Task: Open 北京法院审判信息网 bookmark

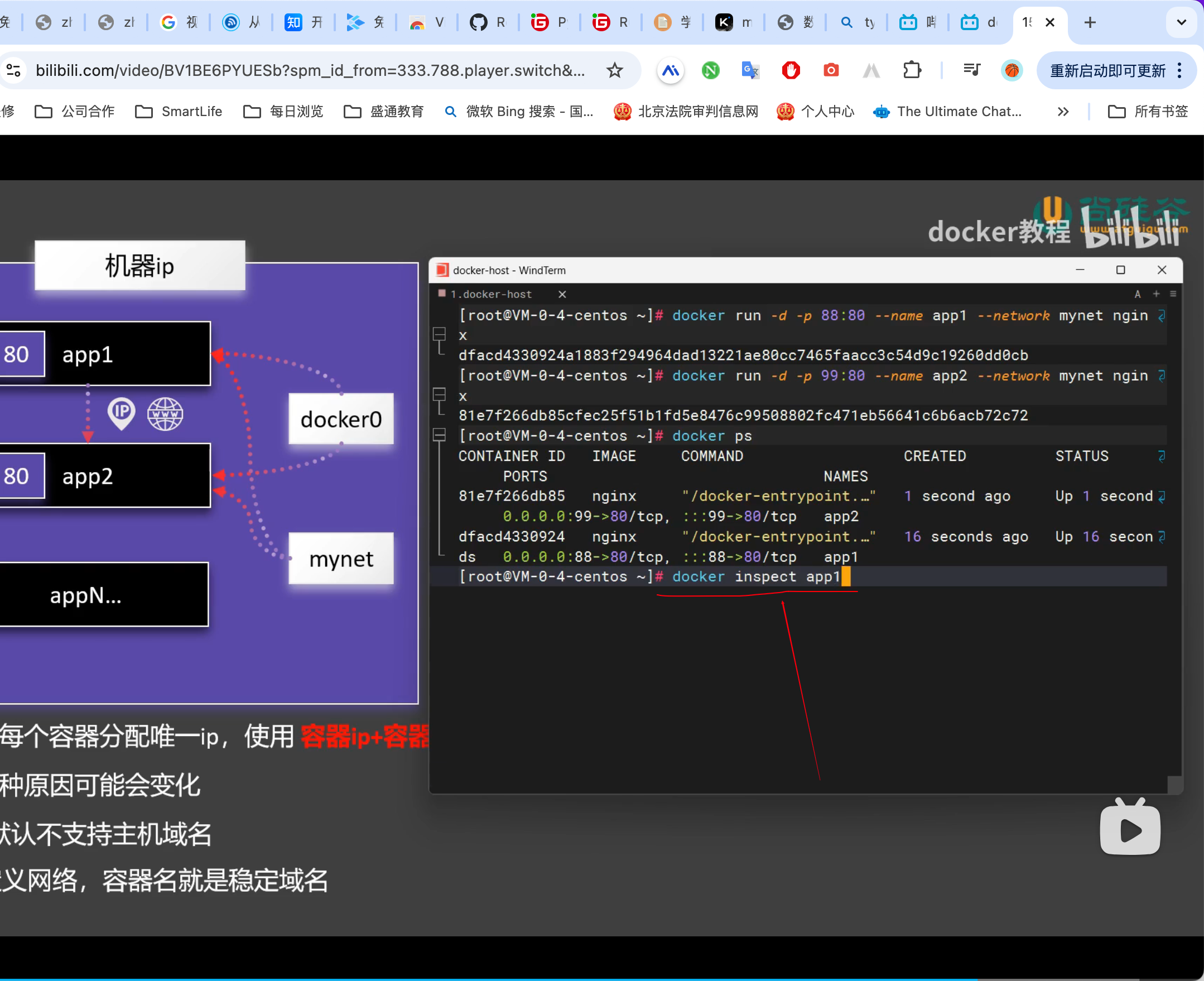Action: 687,112
